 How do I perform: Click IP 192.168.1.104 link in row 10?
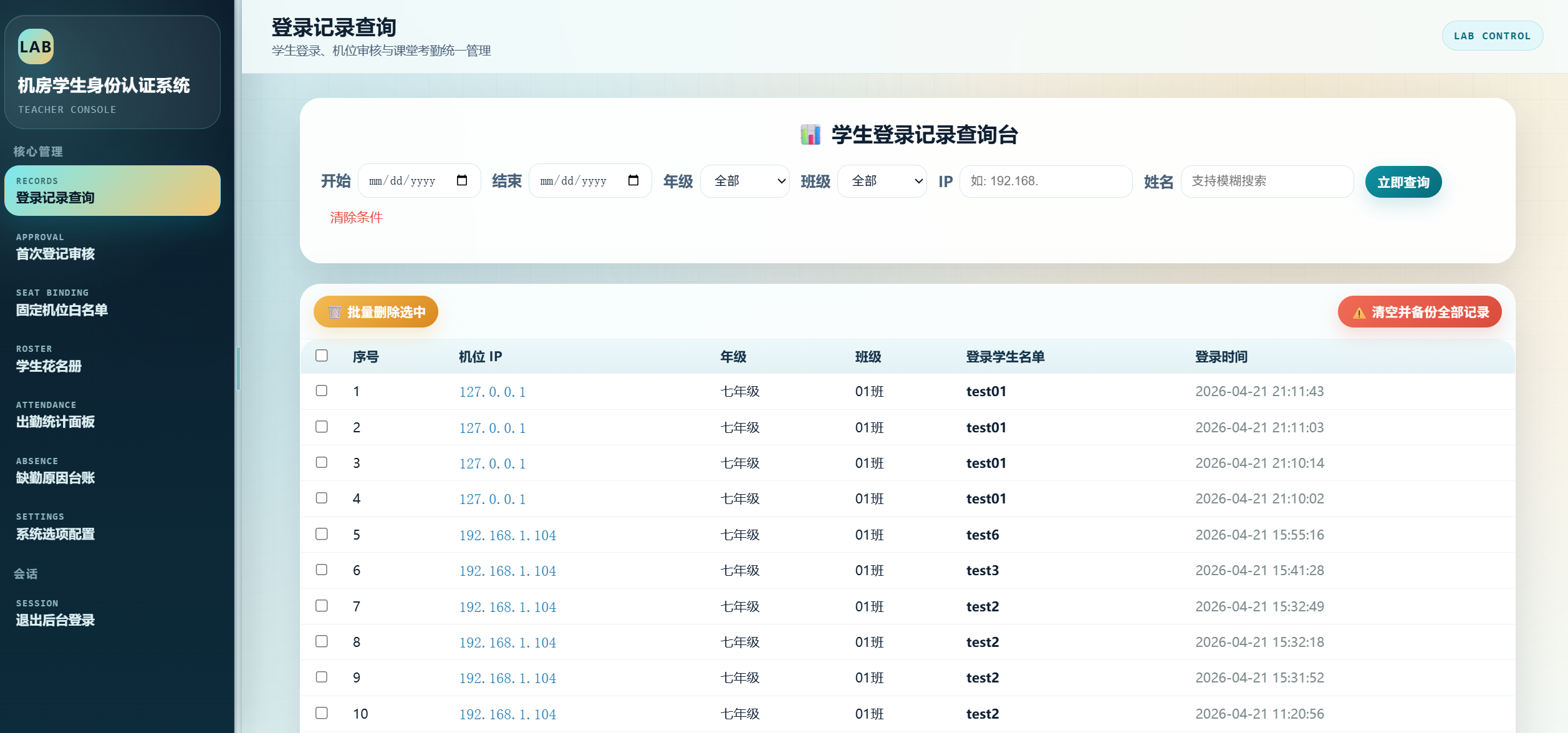point(507,714)
